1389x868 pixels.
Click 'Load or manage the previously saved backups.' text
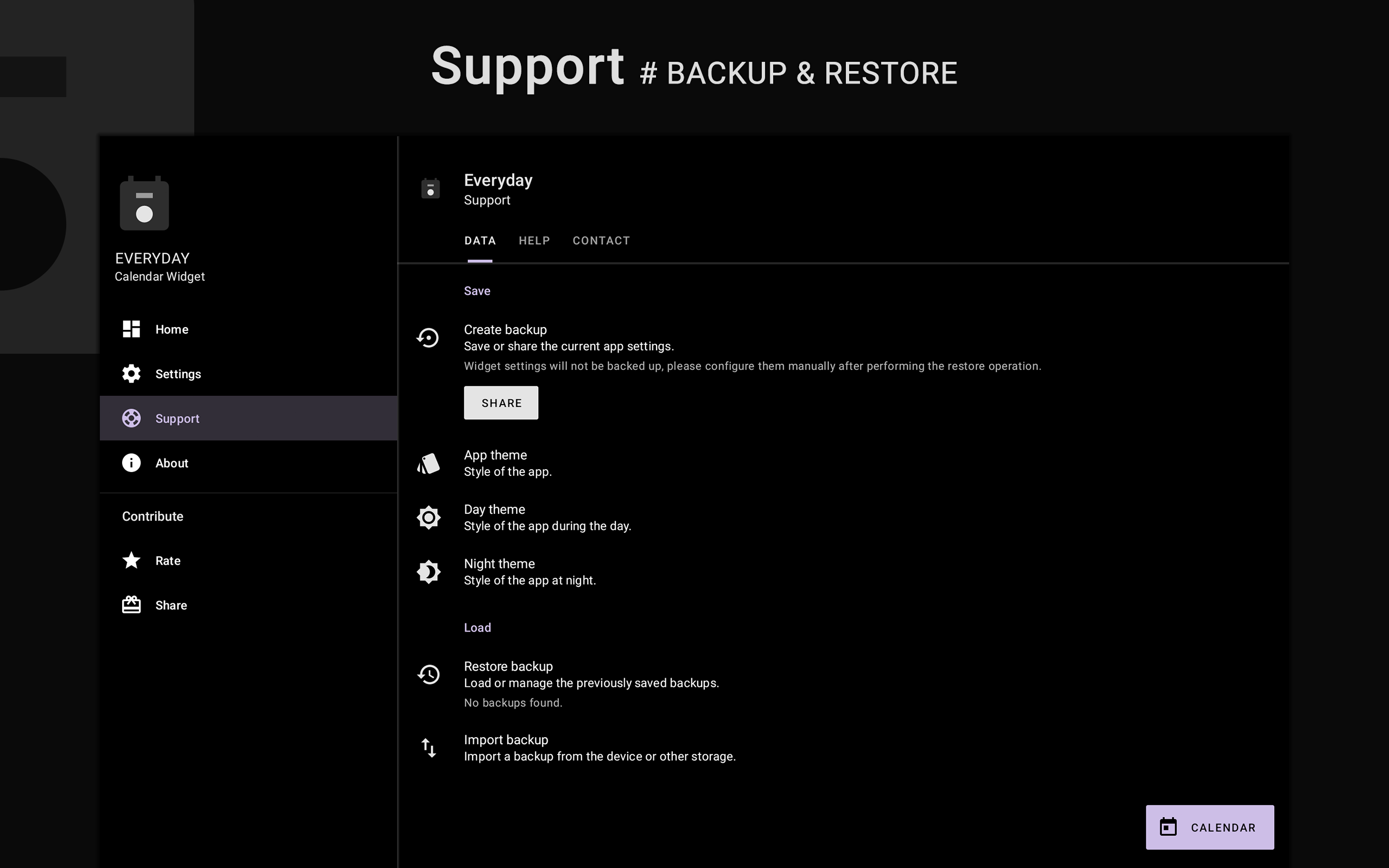[591, 683]
